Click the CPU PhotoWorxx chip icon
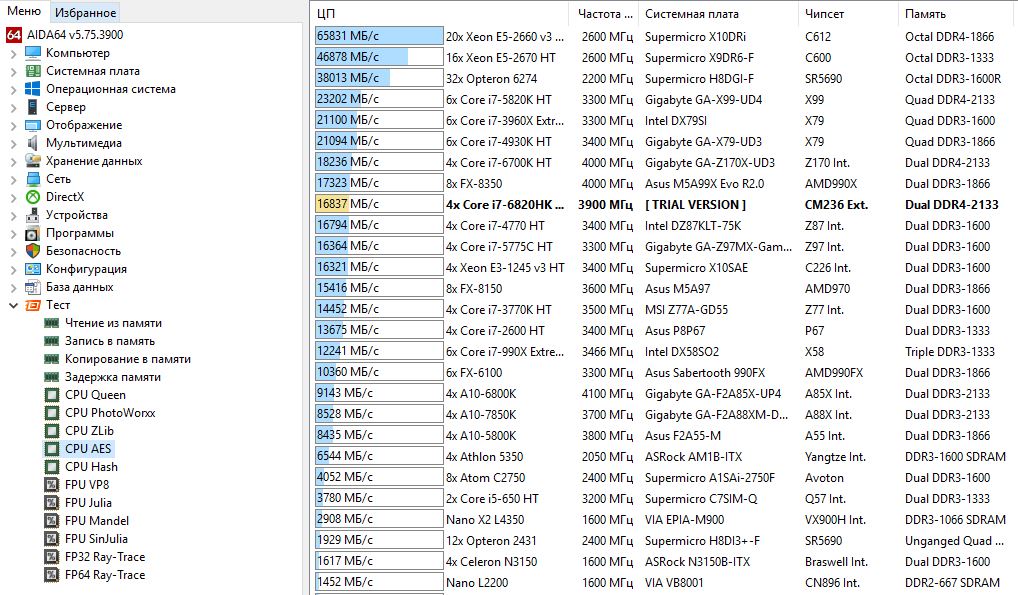The width and height of the screenshot is (1018, 595). [51, 413]
